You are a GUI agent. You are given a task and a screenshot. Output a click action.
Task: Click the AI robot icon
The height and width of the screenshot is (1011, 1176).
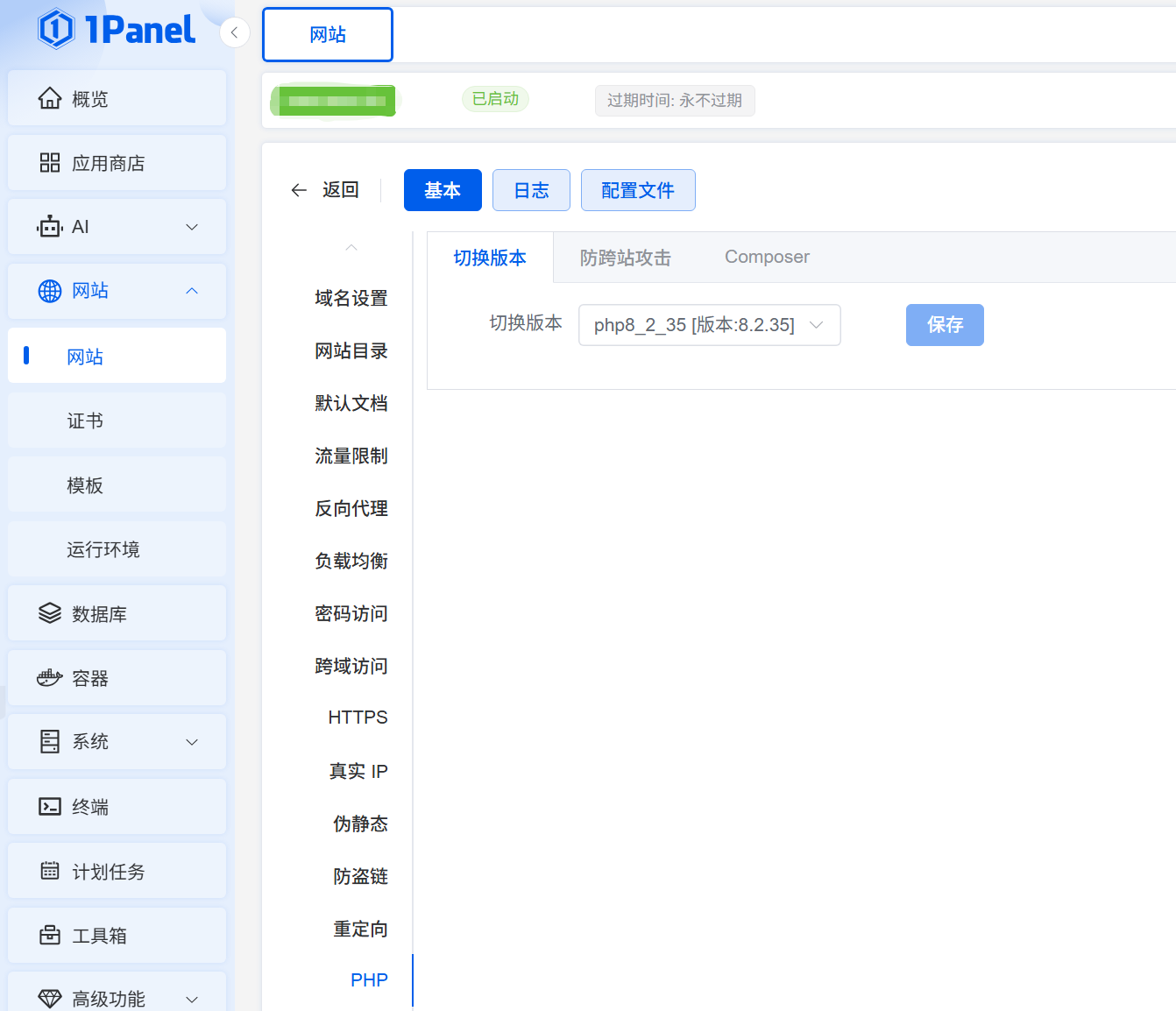(x=50, y=227)
